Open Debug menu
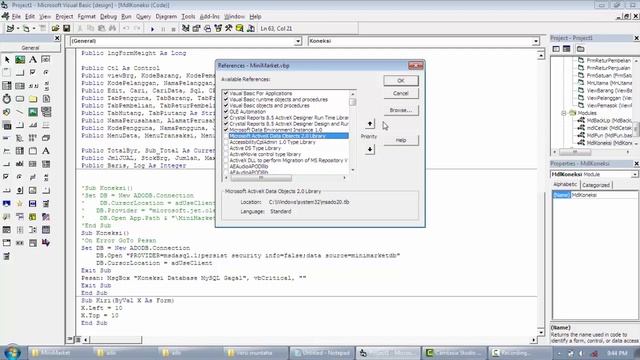The height and width of the screenshot is (360, 640). click(108, 17)
